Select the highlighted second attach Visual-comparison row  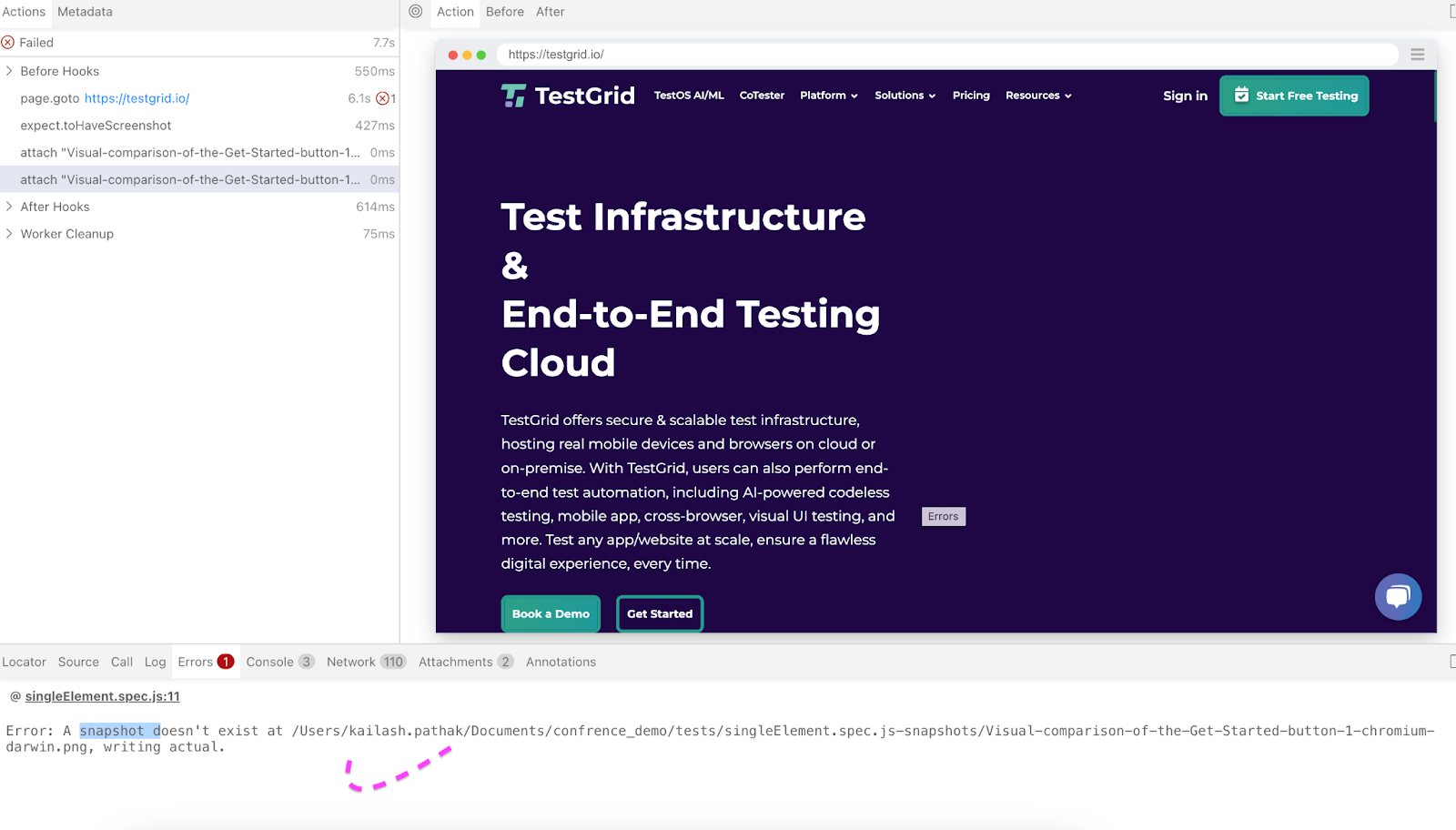(199, 180)
